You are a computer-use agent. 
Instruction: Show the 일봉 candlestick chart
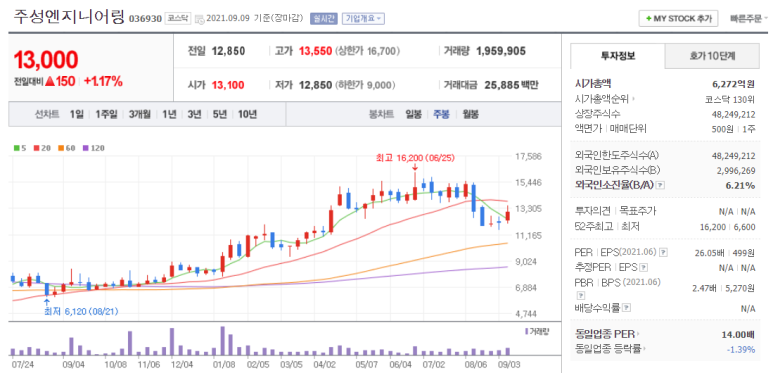pyautogui.click(x=414, y=114)
